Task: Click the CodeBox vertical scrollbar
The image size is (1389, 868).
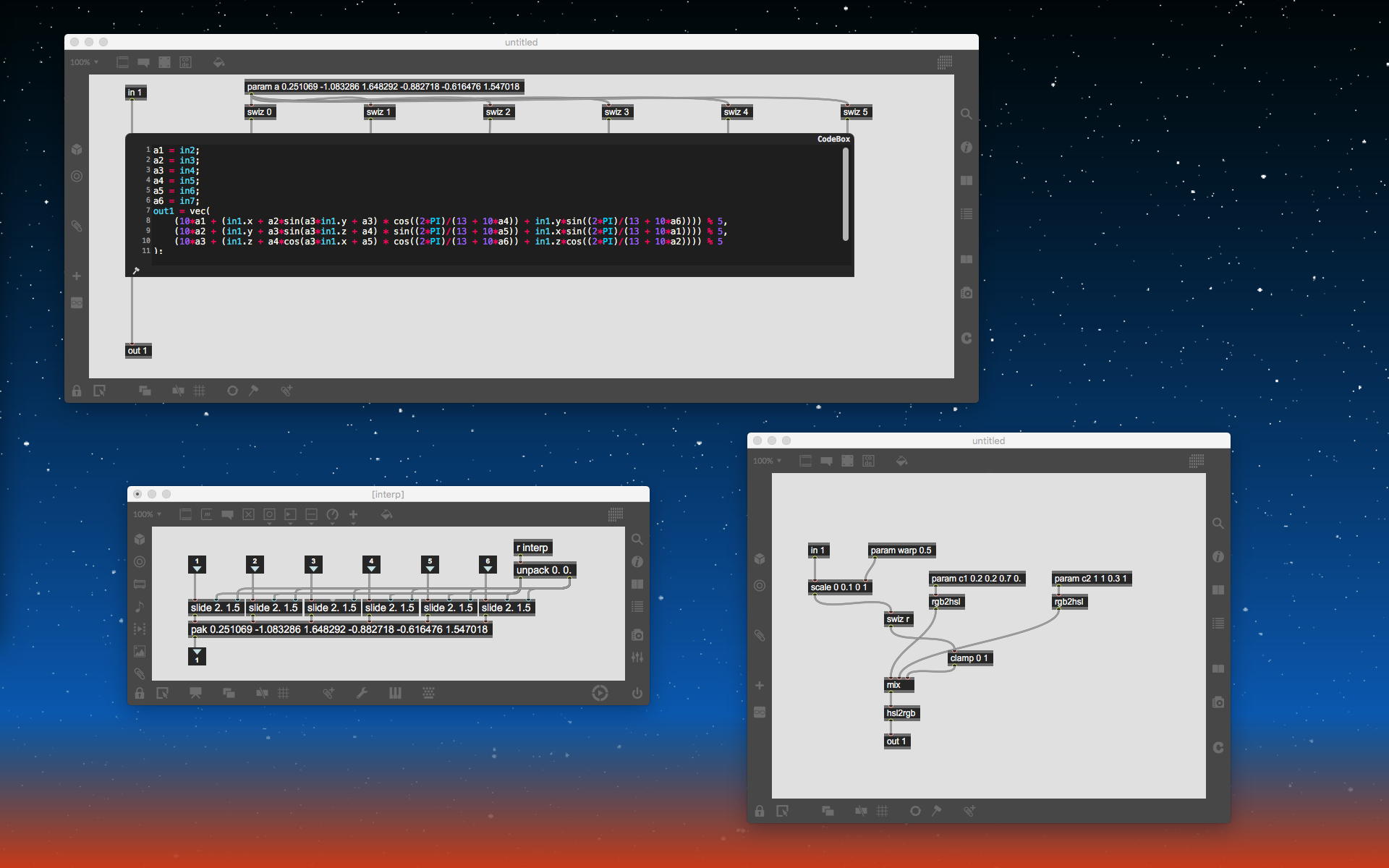Action: [845, 194]
